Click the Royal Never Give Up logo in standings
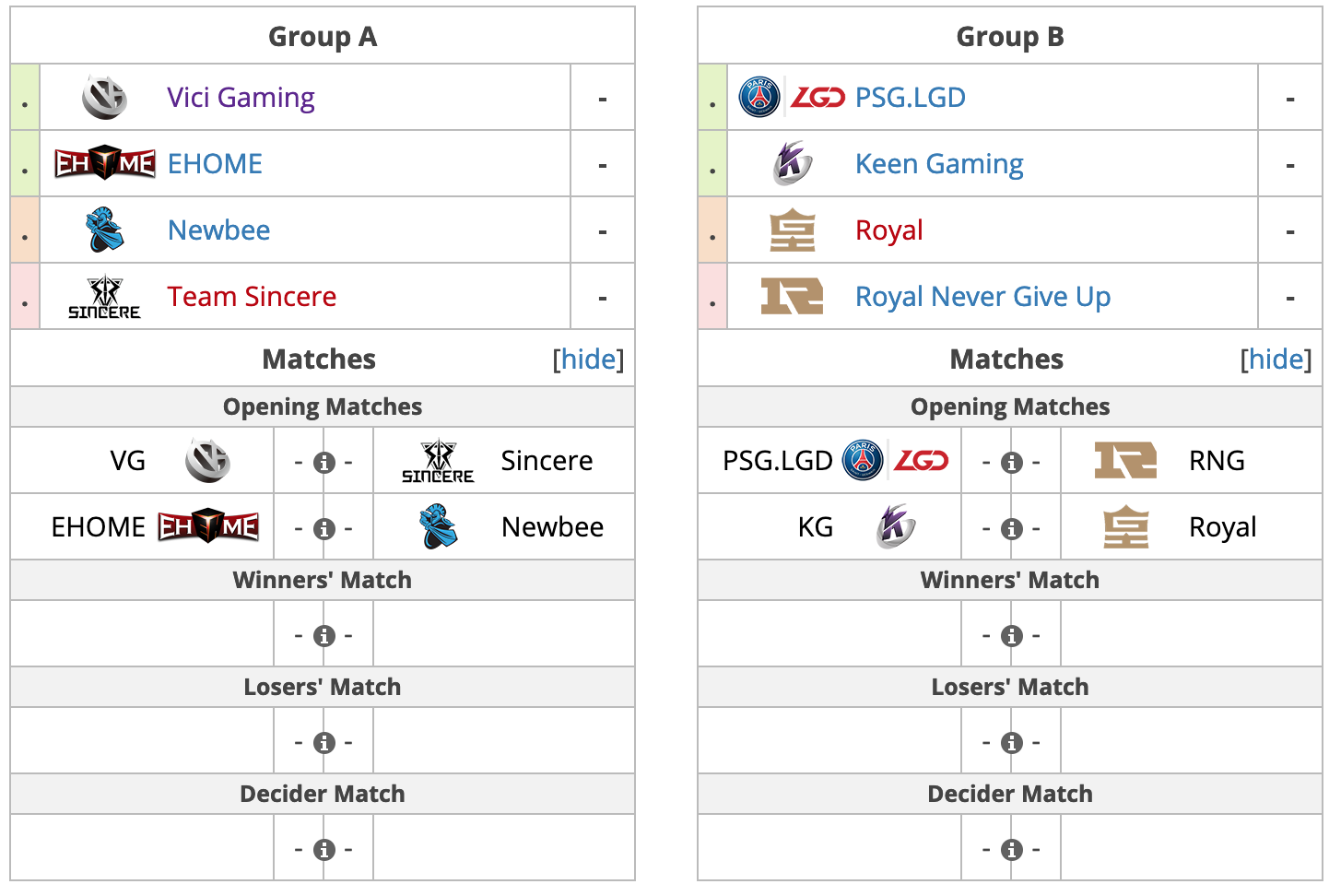This screenshot has width=1329, height=896. [x=793, y=297]
